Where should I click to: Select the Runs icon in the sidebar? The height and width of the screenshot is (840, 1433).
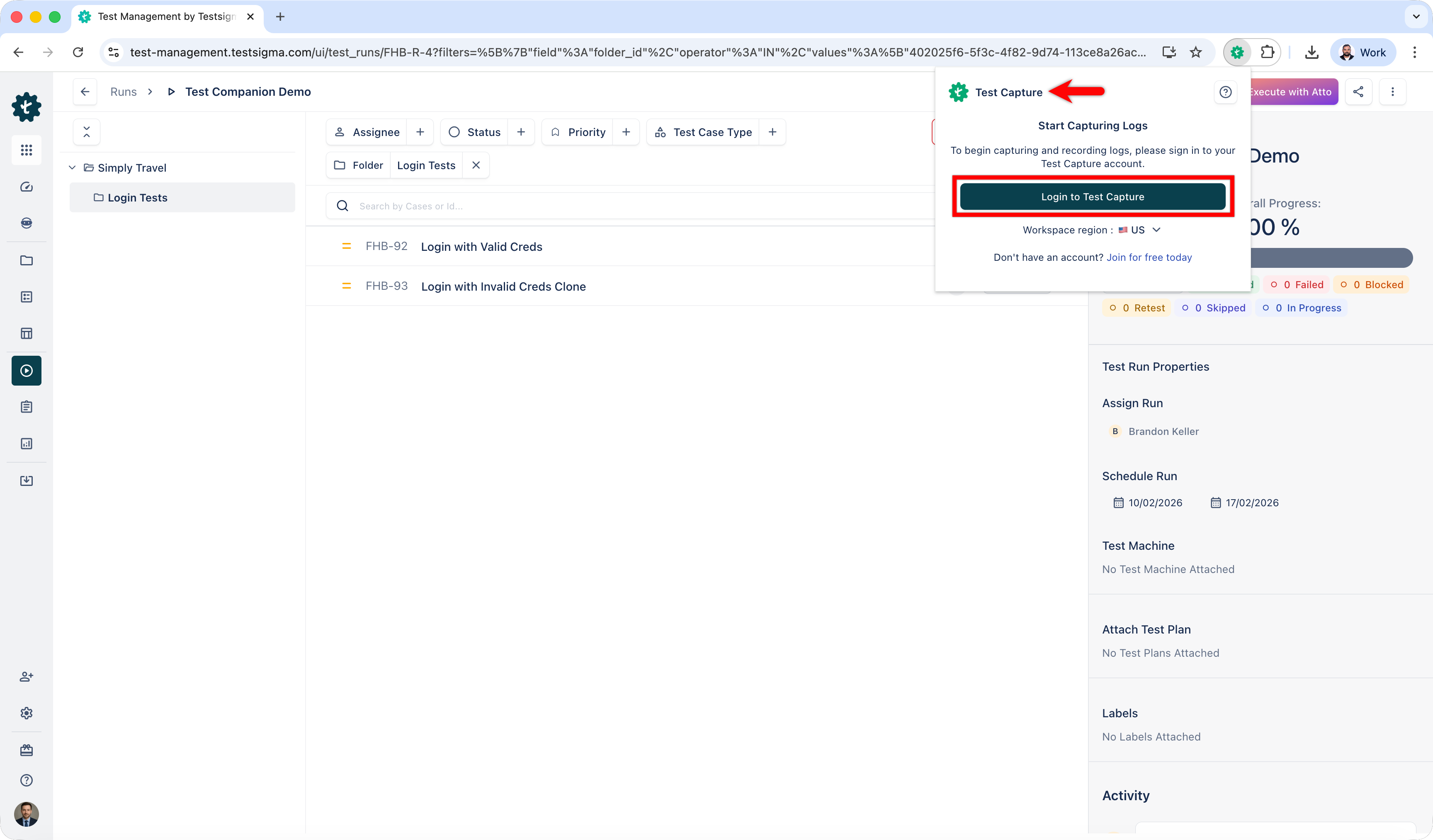(26, 370)
